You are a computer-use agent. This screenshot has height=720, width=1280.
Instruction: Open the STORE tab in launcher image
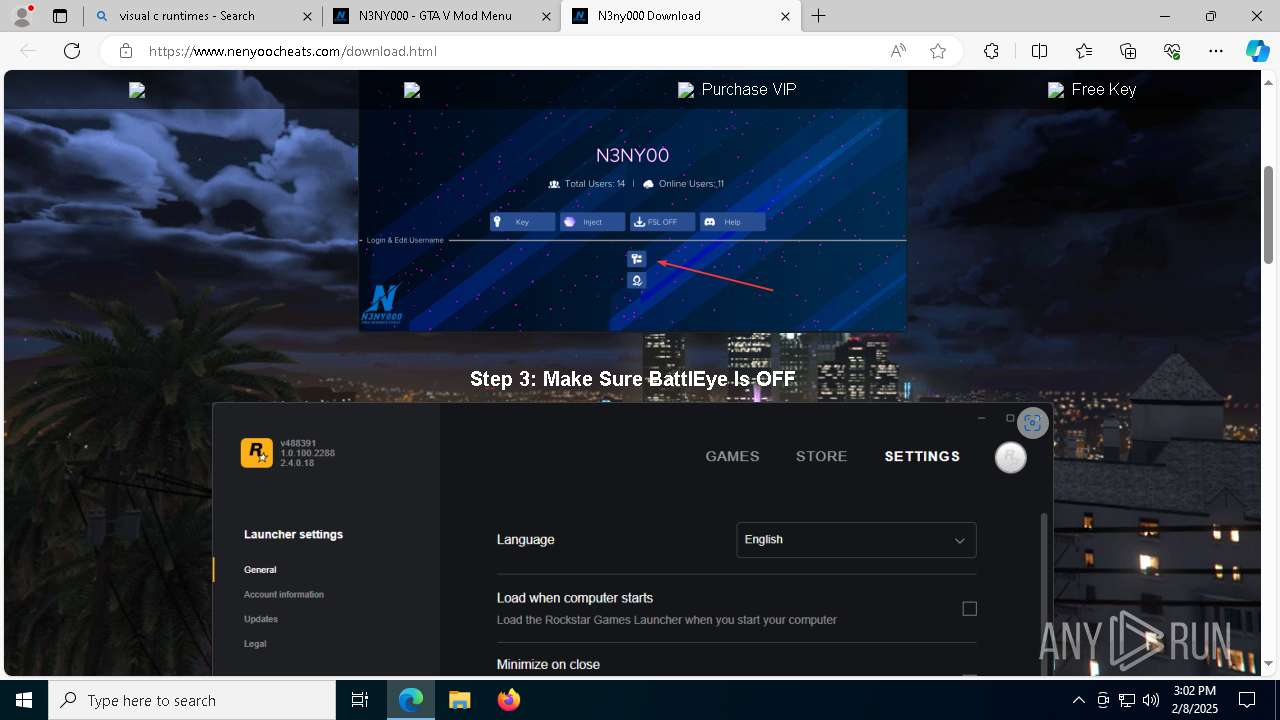pyautogui.click(x=821, y=456)
